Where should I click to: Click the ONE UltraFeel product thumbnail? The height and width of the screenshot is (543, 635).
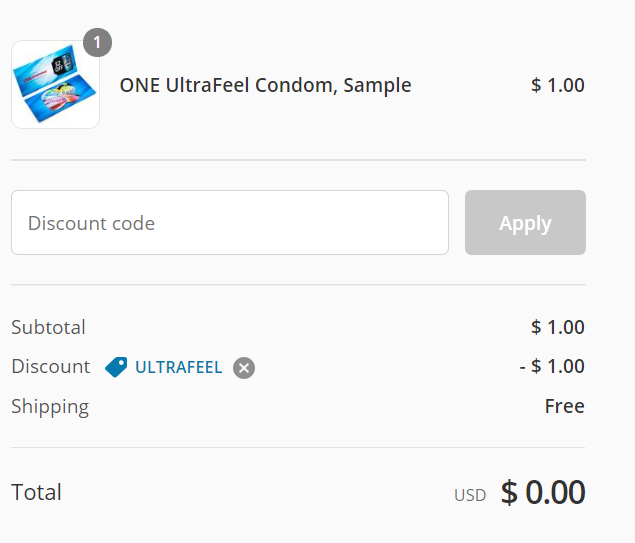tap(55, 85)
